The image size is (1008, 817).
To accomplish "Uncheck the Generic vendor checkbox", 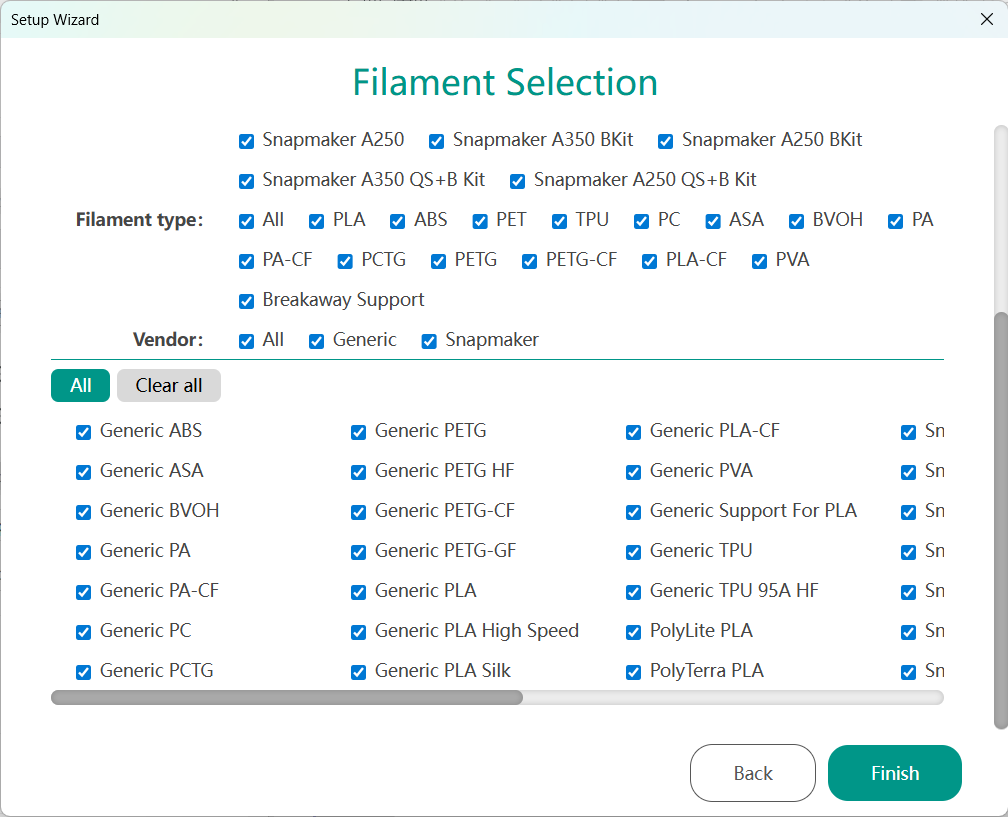I will click(x=317, y=341).
